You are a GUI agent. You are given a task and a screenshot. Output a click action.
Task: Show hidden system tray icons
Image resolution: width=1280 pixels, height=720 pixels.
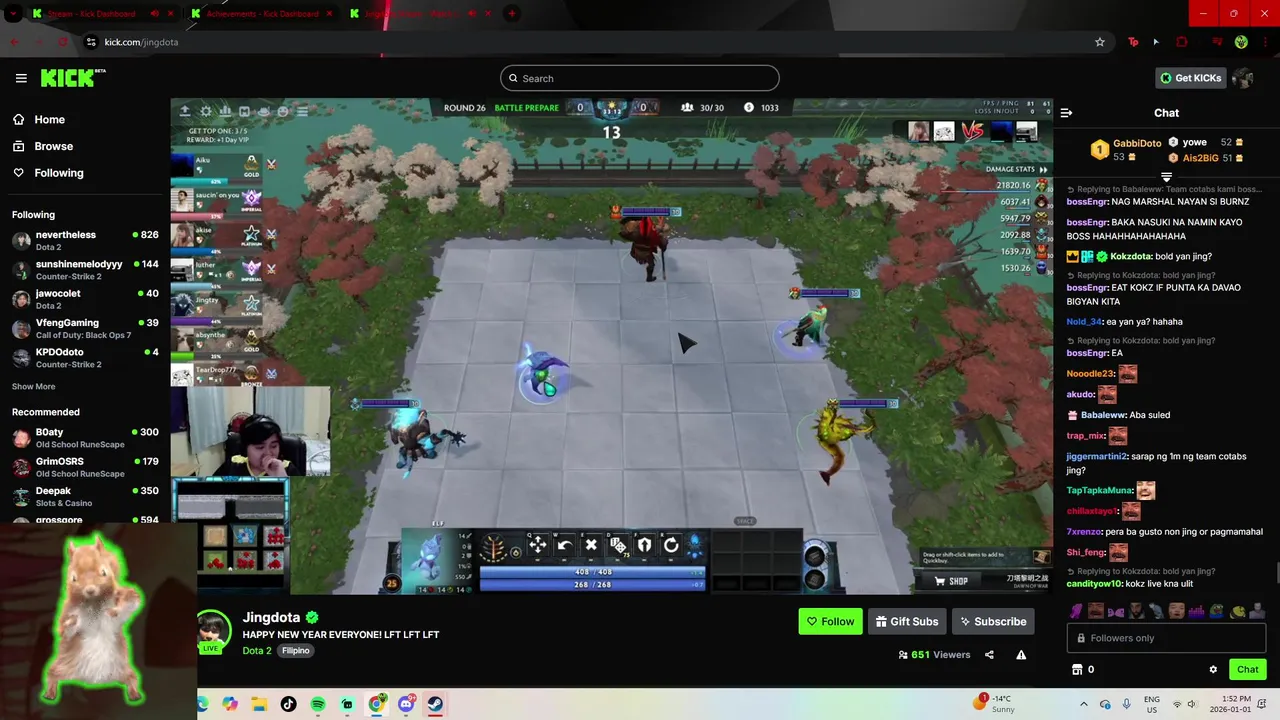point(1083,704)
